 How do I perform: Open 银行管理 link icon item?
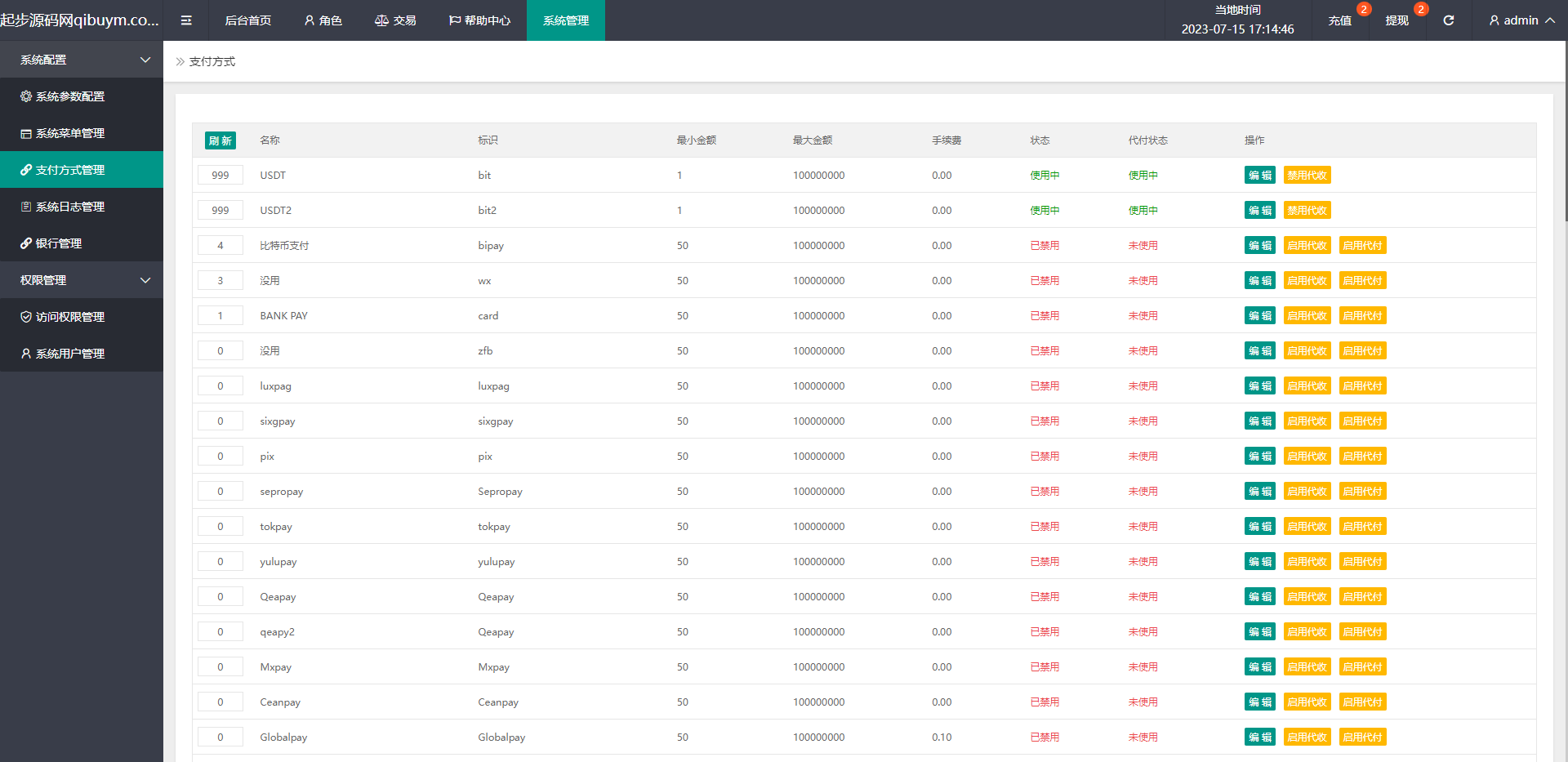[58, 243]
